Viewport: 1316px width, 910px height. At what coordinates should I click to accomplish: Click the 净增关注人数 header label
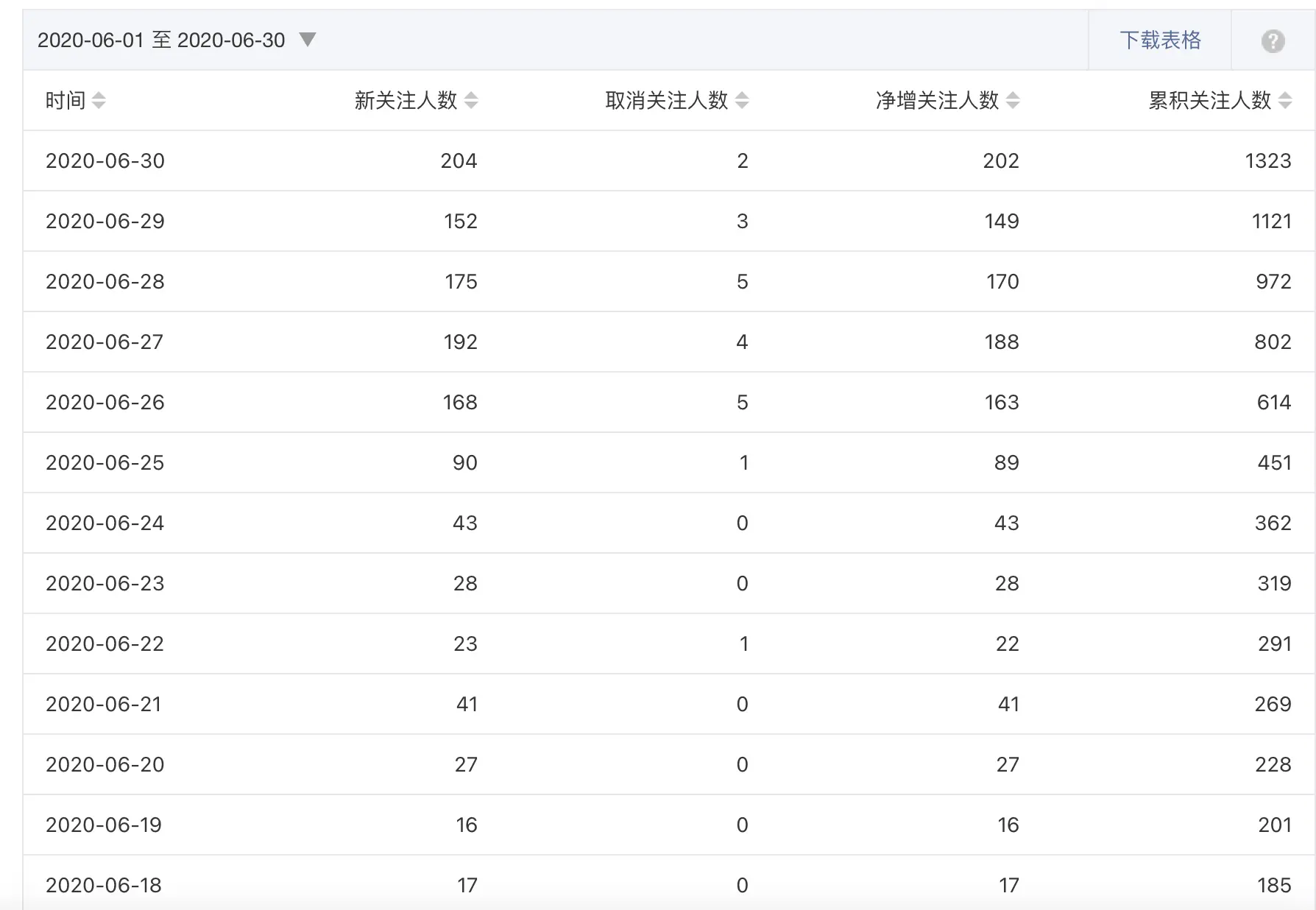(938, 101)
